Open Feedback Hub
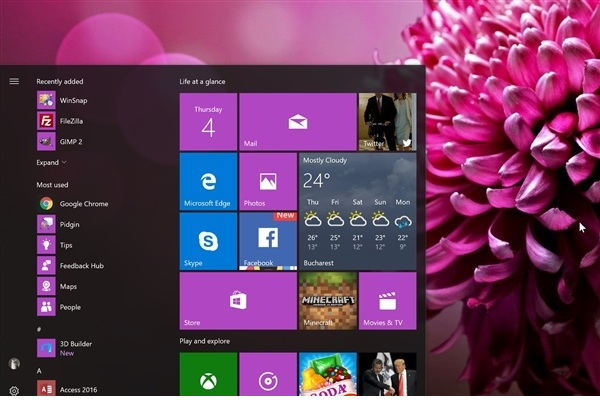600x411 pixels. [x=71, y=266]
